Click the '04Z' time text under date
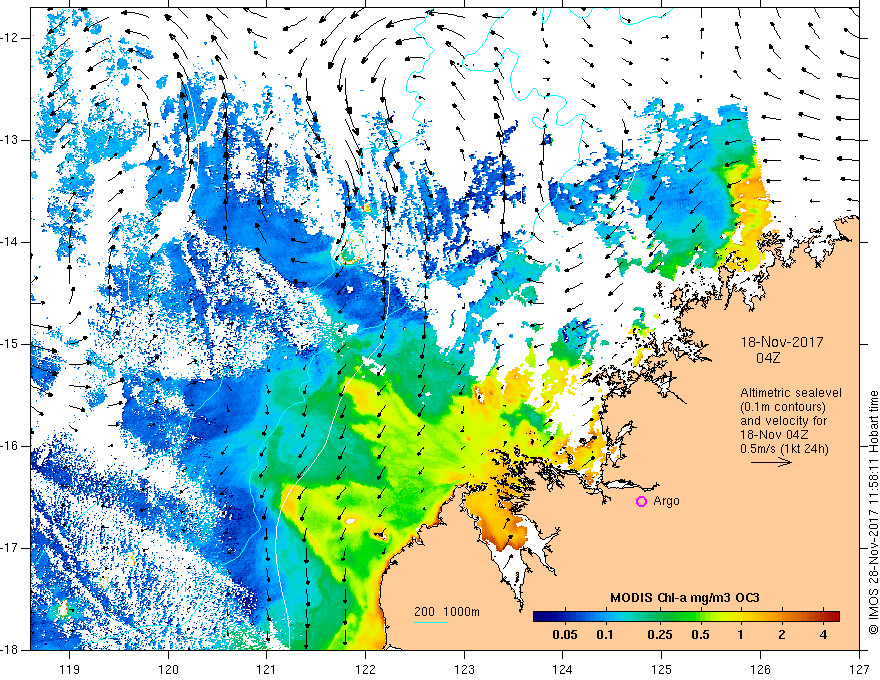Viewport: 880px width, 680px height. [768, 358]
